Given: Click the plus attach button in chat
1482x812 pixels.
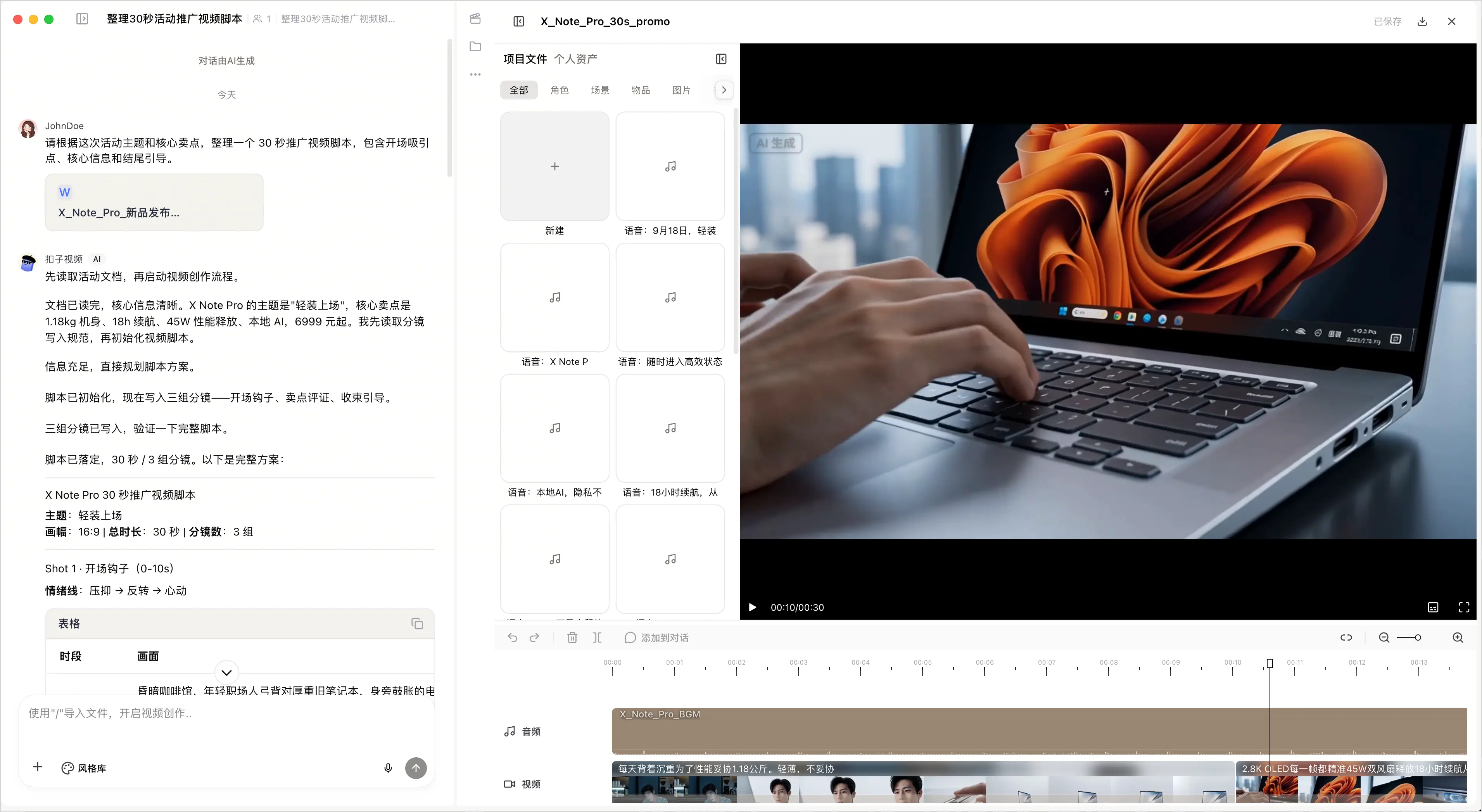Looking at the screenshot, I should coord(37,767).
